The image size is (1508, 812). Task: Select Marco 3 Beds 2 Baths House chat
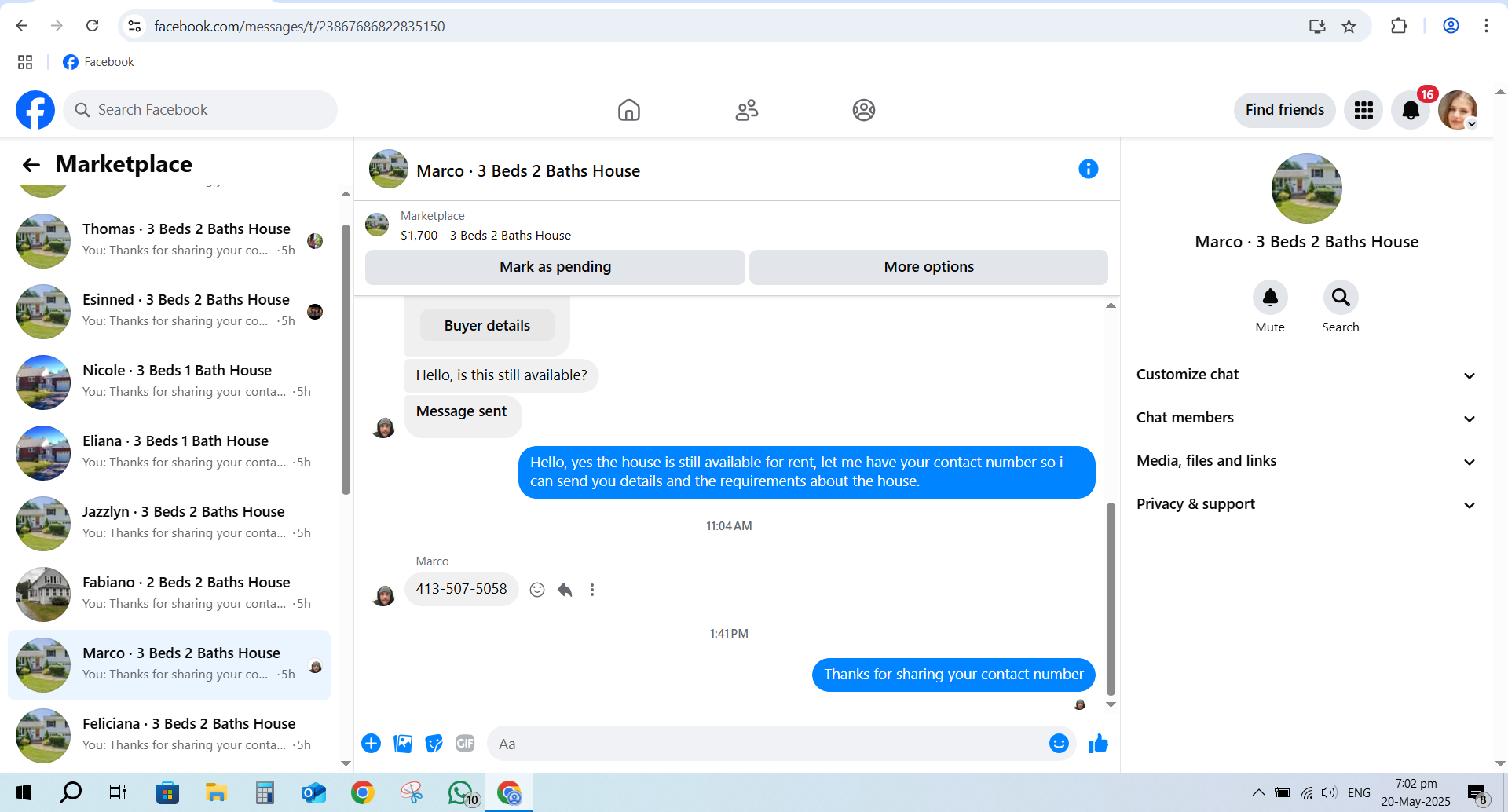[x=169, y=664]
